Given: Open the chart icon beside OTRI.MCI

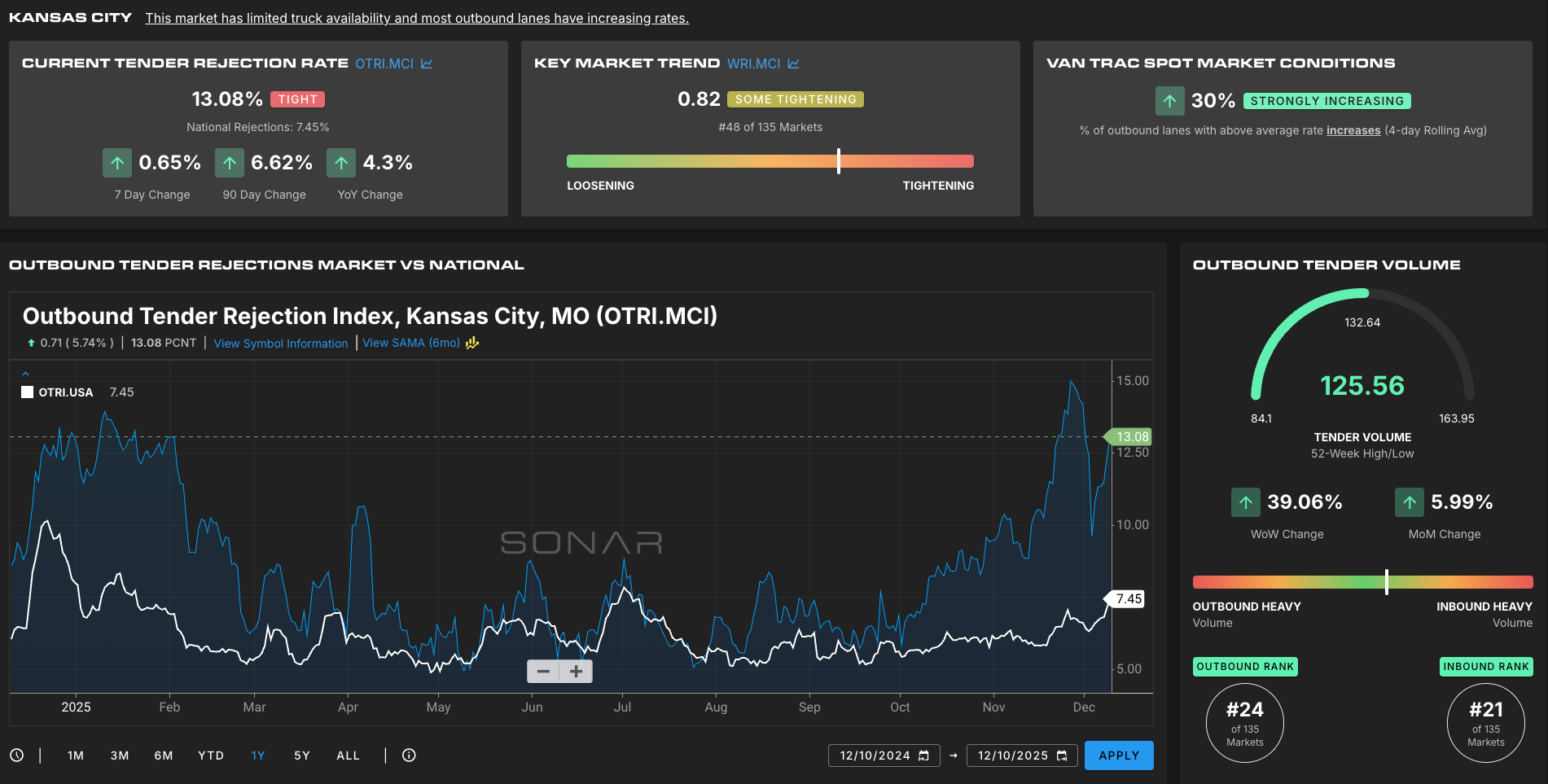Looking at the screenshot, I should pos(427,64).
